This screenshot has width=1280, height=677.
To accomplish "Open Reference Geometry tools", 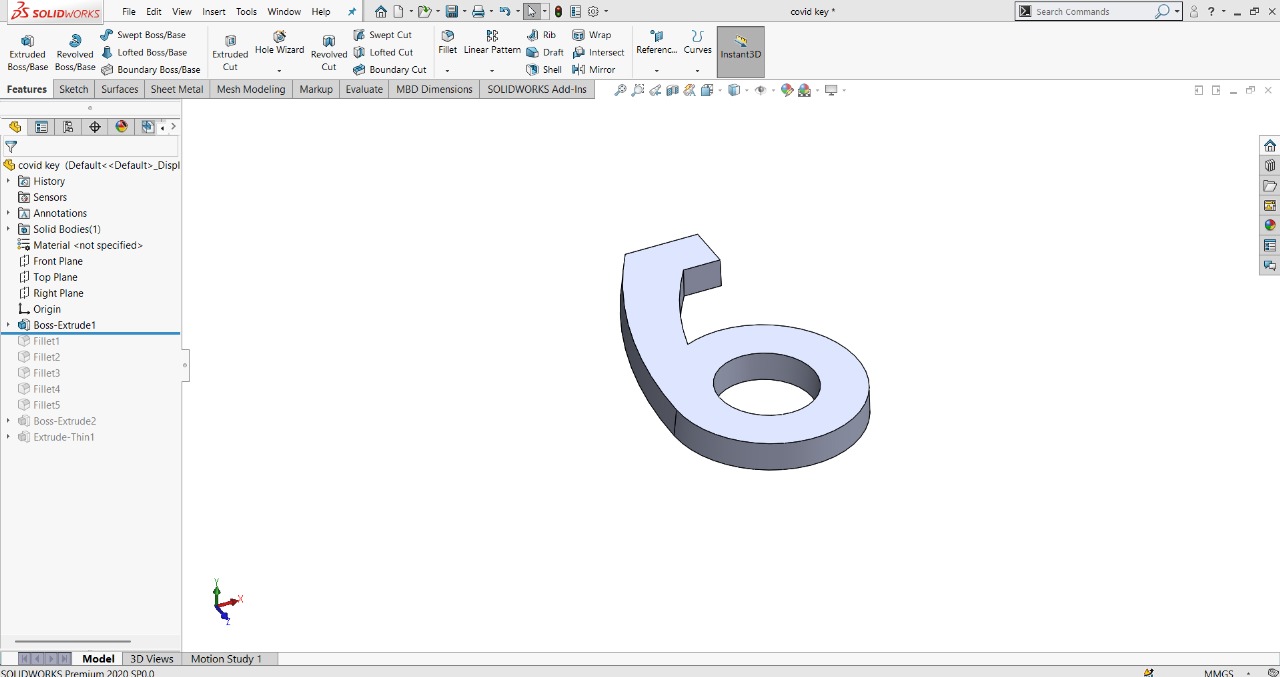I will point(656,43).
